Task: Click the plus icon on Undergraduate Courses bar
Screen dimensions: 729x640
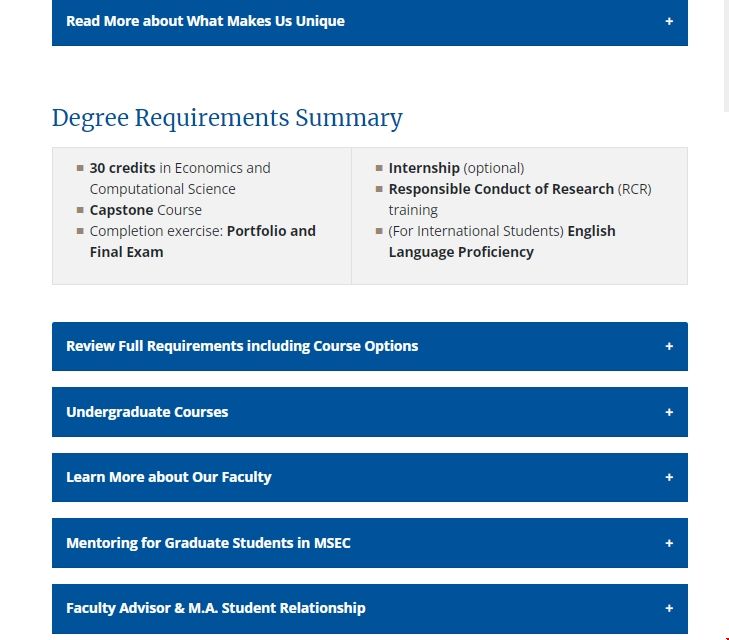Action: (x=669, y=412)
